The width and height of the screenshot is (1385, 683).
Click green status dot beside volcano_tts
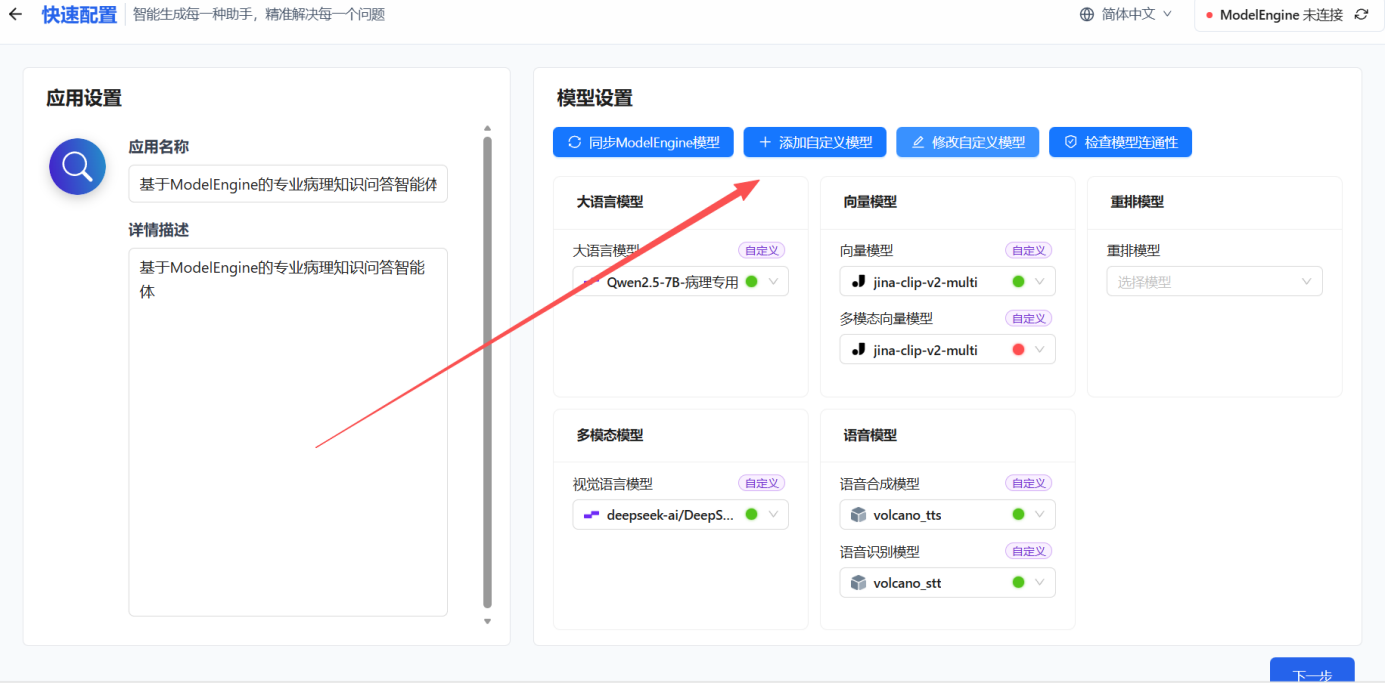[x=1018, y=514]
